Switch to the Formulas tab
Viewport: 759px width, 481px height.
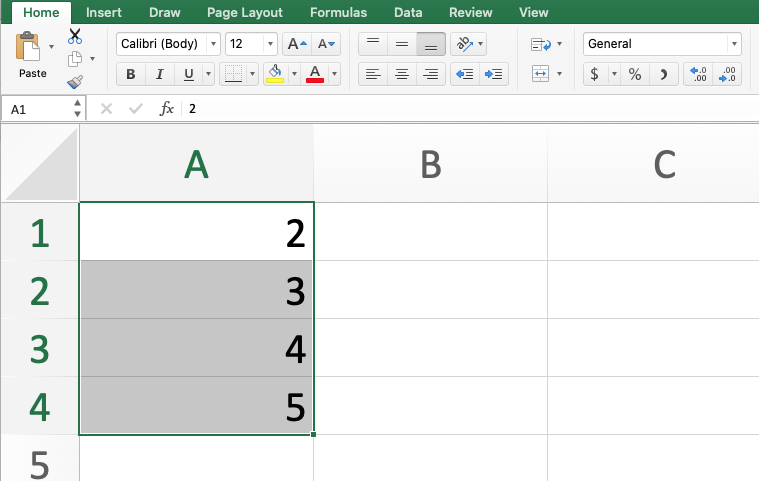338,13
